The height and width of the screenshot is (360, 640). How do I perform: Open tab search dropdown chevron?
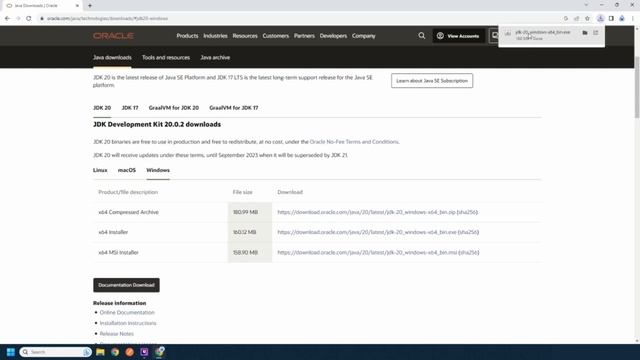click(586, 5)
